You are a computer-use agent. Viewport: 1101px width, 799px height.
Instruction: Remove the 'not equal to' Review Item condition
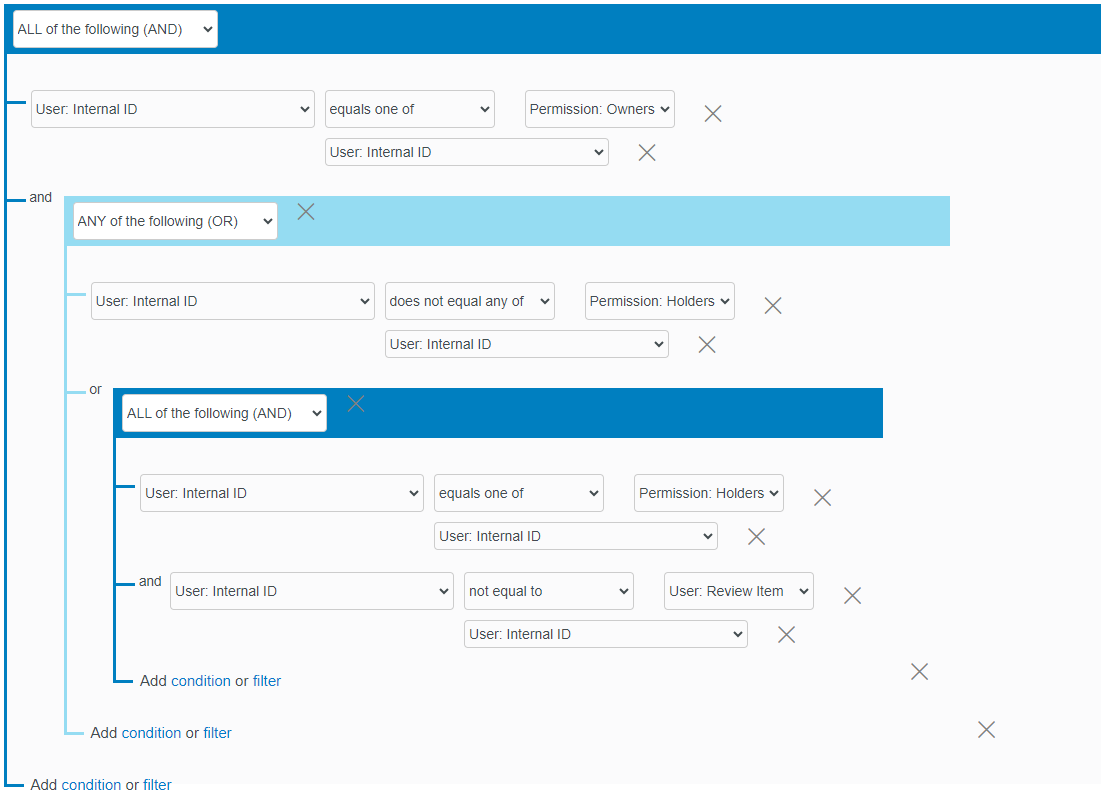(852, 595)
